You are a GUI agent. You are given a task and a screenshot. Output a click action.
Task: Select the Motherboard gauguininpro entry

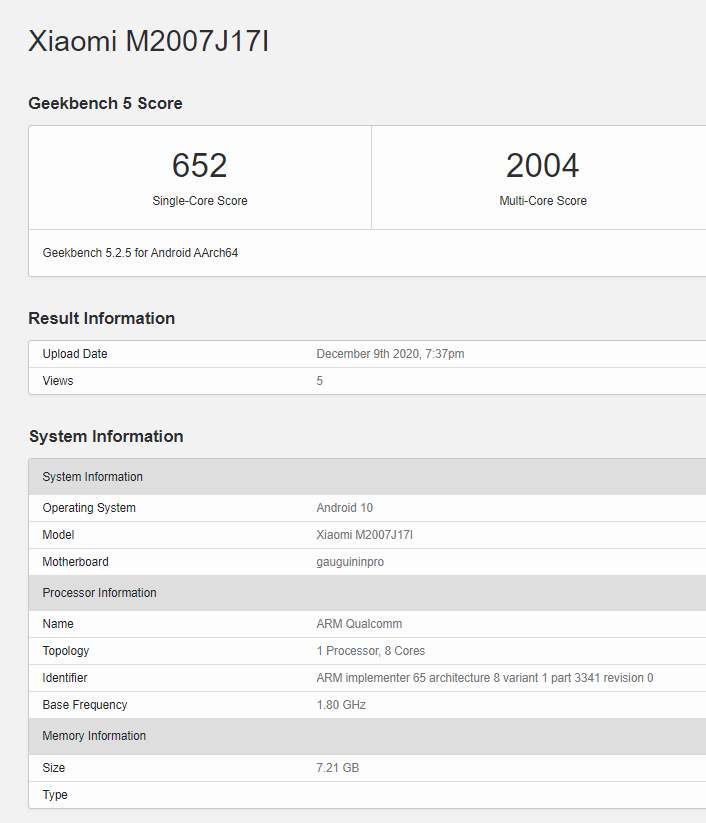[x=348, y=561]
